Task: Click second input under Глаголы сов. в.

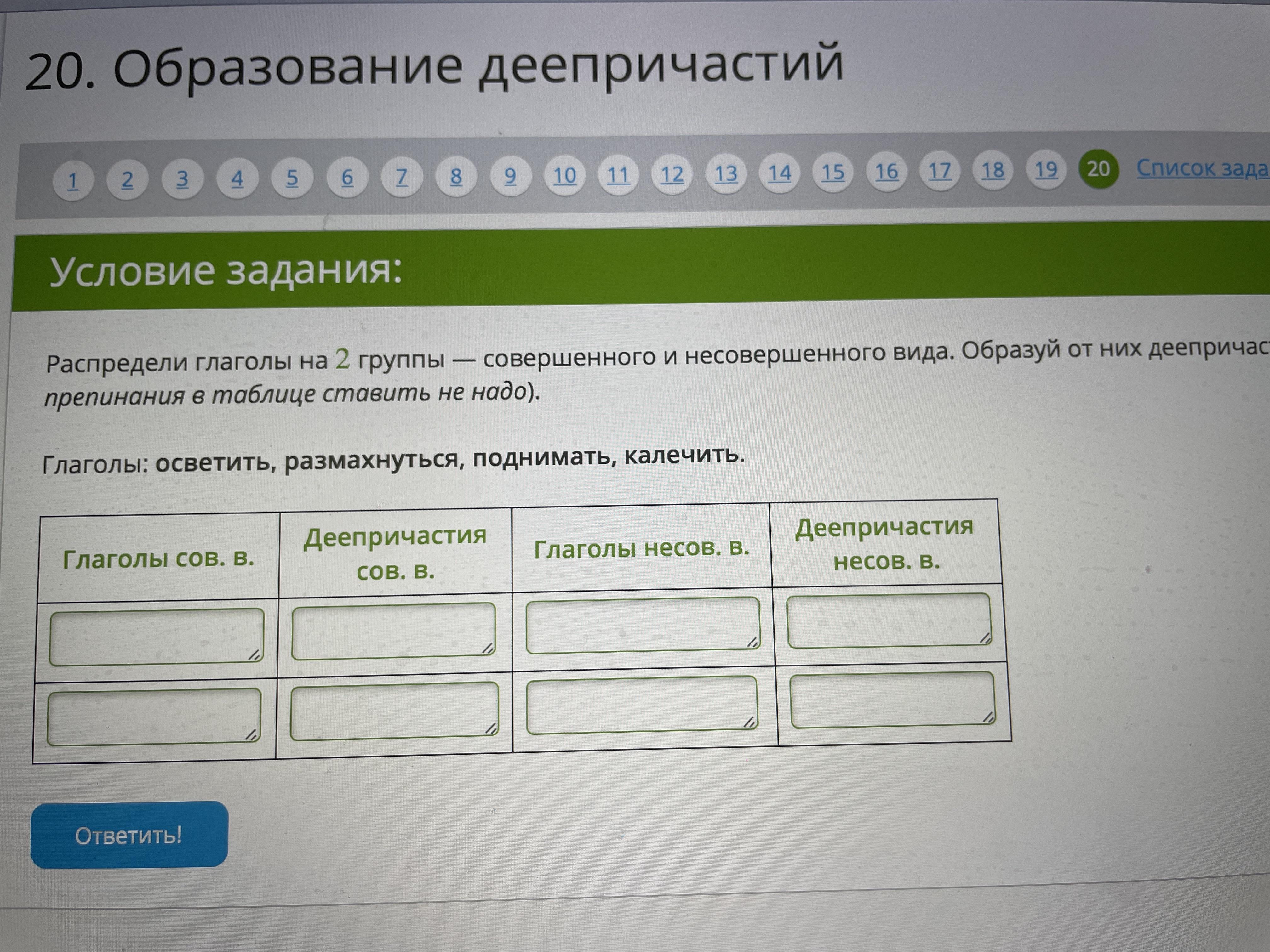Action: coord(154,717)
